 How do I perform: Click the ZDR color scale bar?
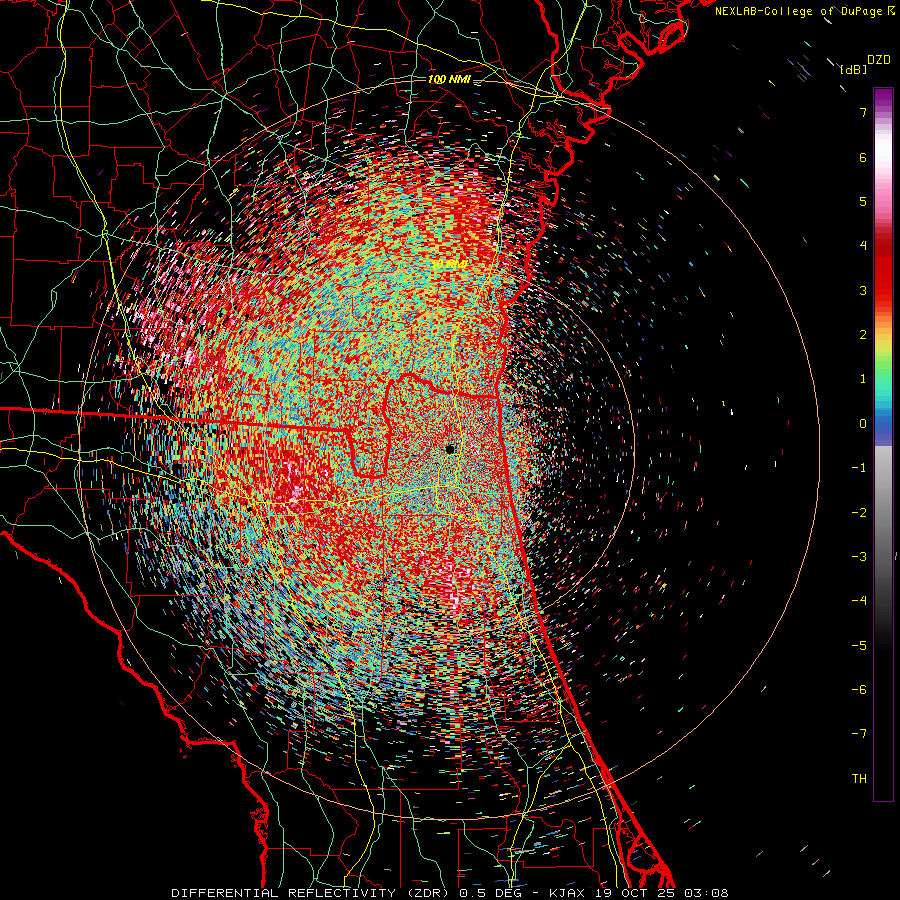[x=883, y=444]
